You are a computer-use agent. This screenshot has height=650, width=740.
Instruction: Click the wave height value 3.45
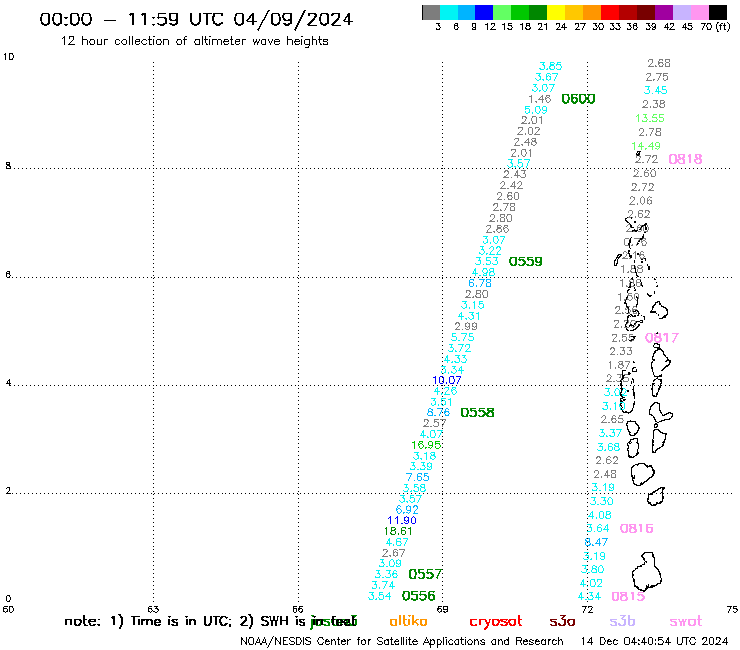tap(656, 90)
